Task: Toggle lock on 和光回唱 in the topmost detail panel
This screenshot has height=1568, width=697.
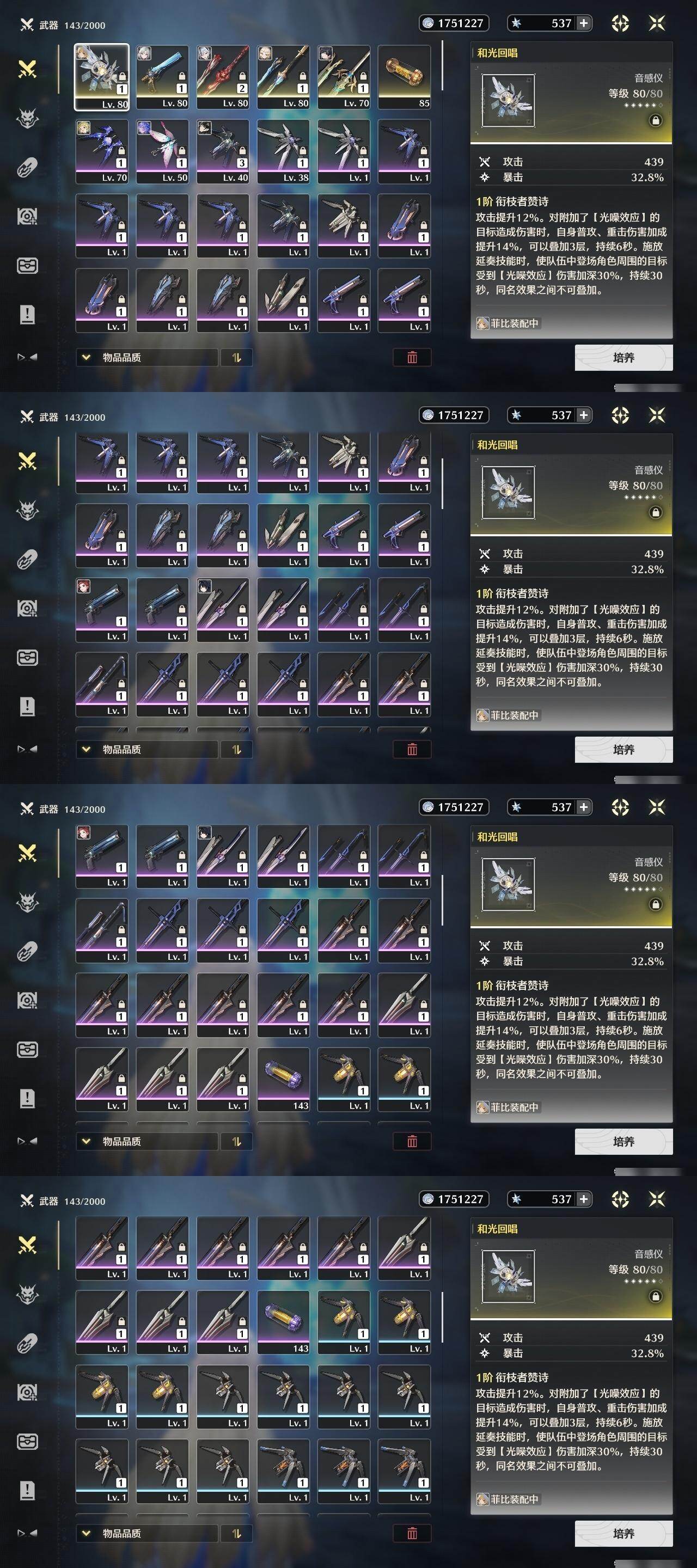Action: tap(656, 120)
